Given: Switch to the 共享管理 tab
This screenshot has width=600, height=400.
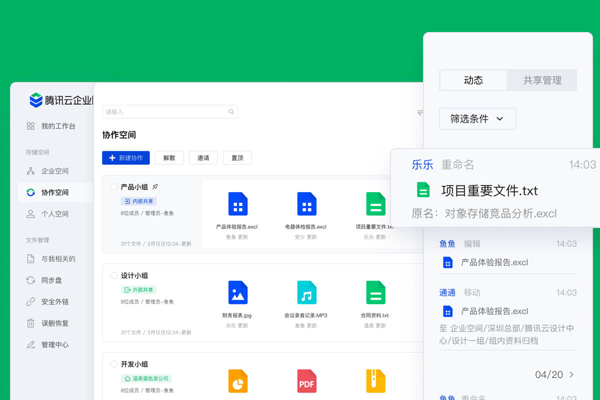Looking at the screenshot, I should click(542, 80).
